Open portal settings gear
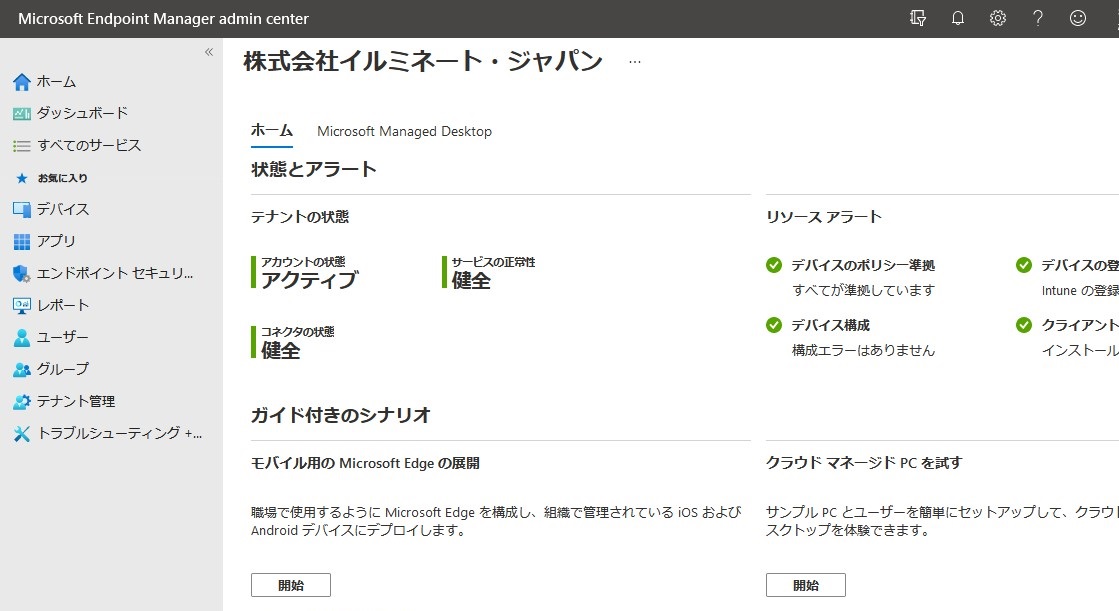 click(998, 19)
